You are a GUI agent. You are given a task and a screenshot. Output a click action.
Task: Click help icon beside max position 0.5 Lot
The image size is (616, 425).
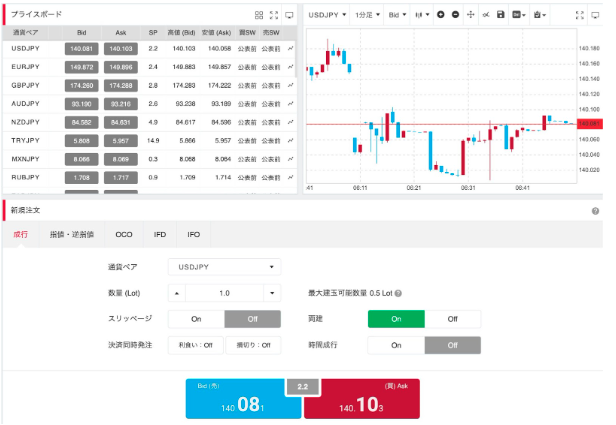click(x=398, y=294)
